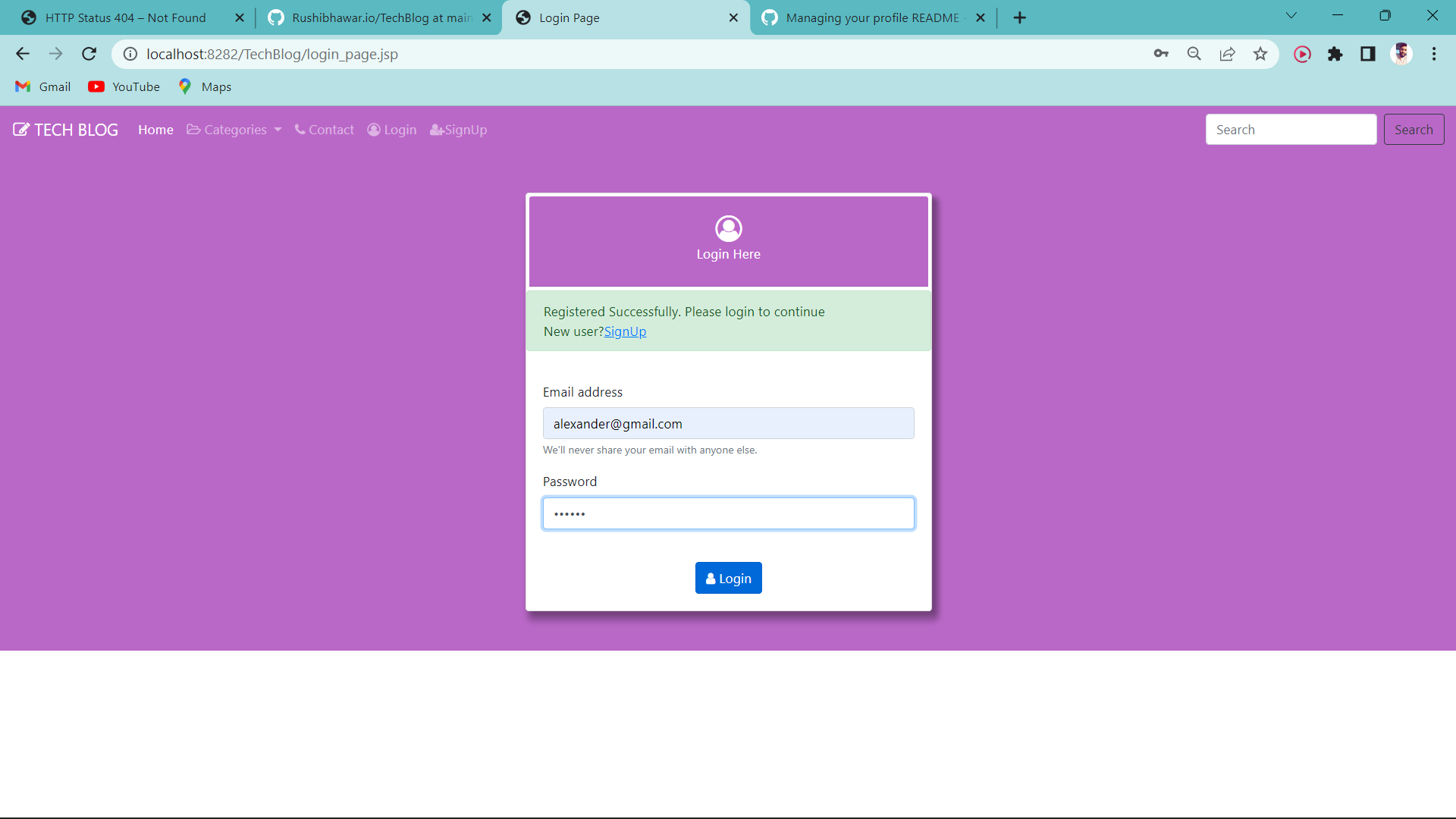Click the user avatar circle on the login card
The width and height of the screenshot is (1456, 819).
728,228
